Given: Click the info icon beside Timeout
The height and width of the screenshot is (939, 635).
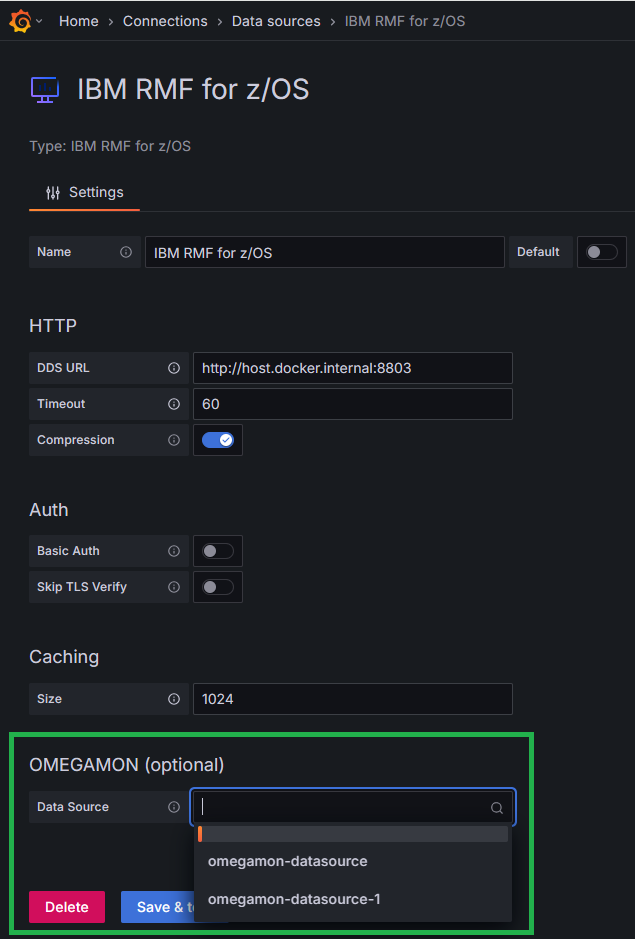Looking at the screenshot, I should 174,404.
